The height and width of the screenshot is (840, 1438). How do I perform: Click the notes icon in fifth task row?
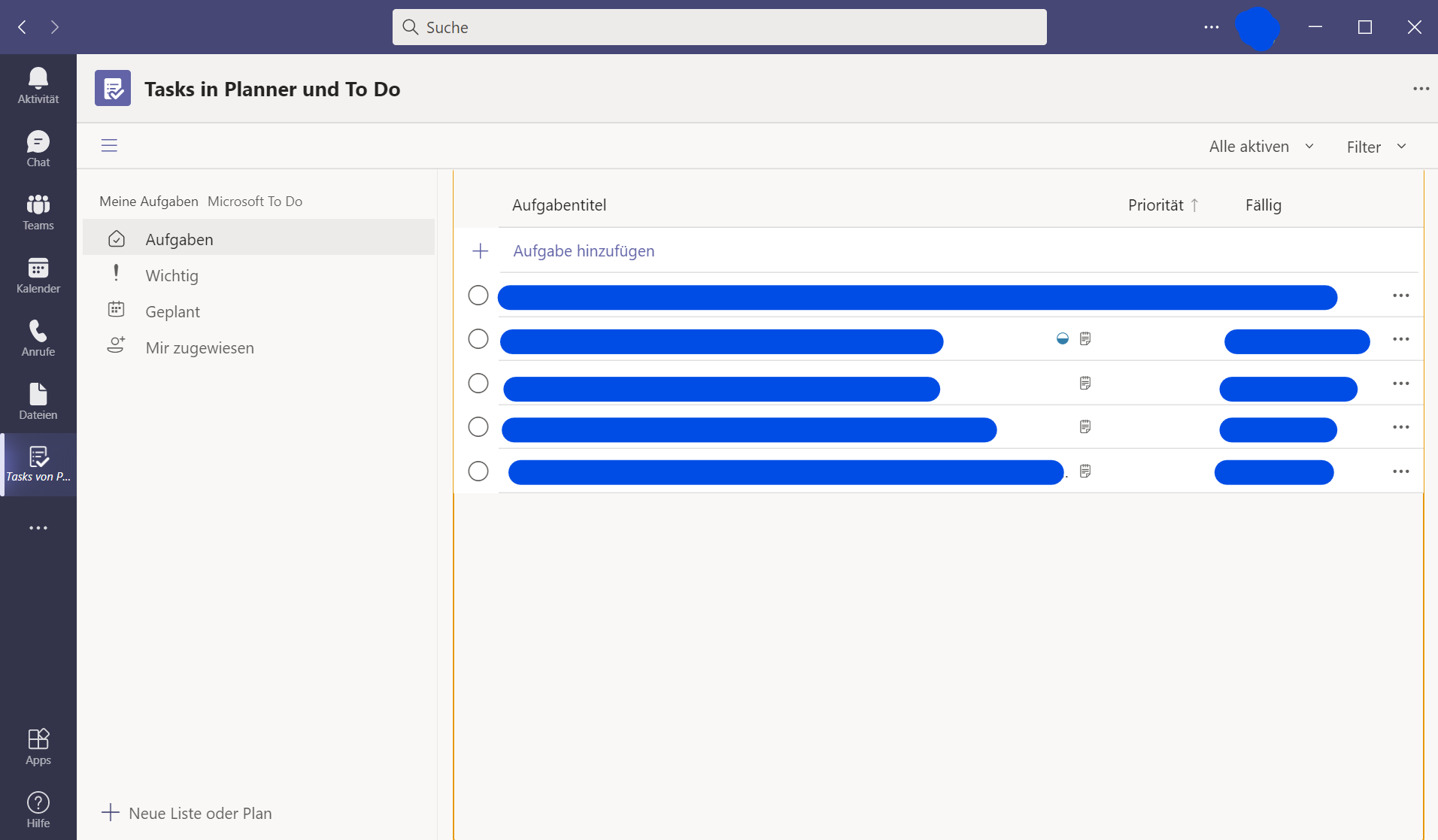click(1085, 471)
